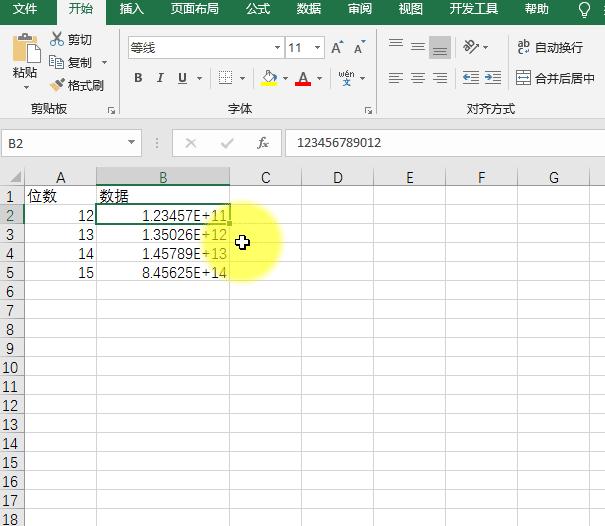Open the Name Box dropdown arrow

pyautogui.click(x=132, y=142)
